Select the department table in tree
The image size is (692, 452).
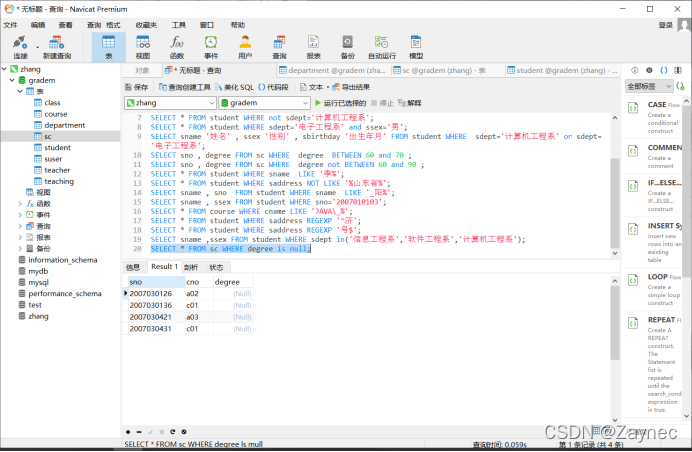[x=64, y=125]
